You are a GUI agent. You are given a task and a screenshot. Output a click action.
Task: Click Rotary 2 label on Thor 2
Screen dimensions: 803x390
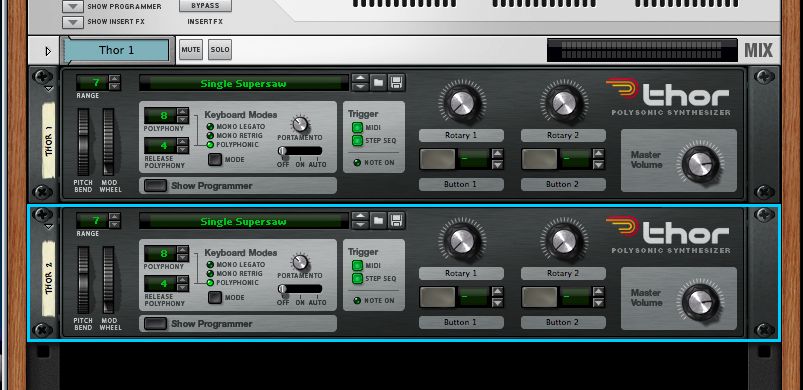[x=563, y=273]
